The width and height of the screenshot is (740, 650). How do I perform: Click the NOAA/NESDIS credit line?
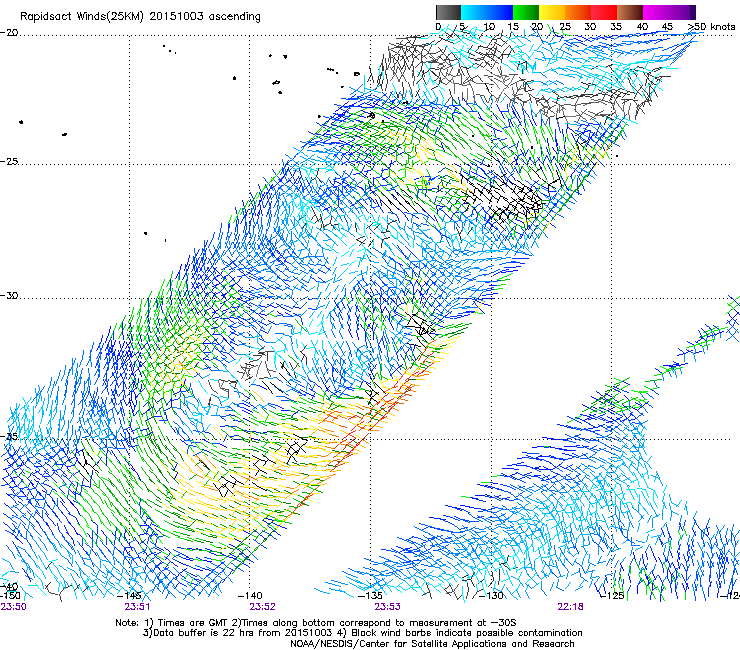[432, 644]
